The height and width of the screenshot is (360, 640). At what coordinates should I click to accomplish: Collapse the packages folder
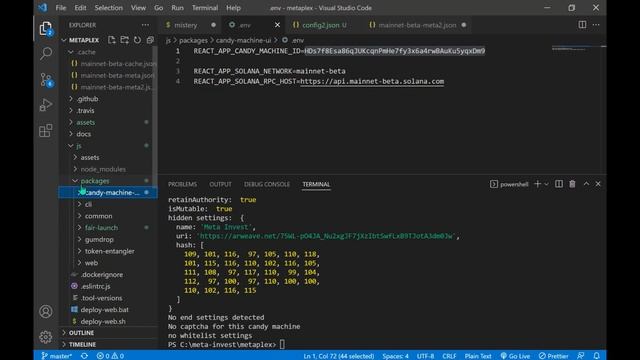coord(95,181)
